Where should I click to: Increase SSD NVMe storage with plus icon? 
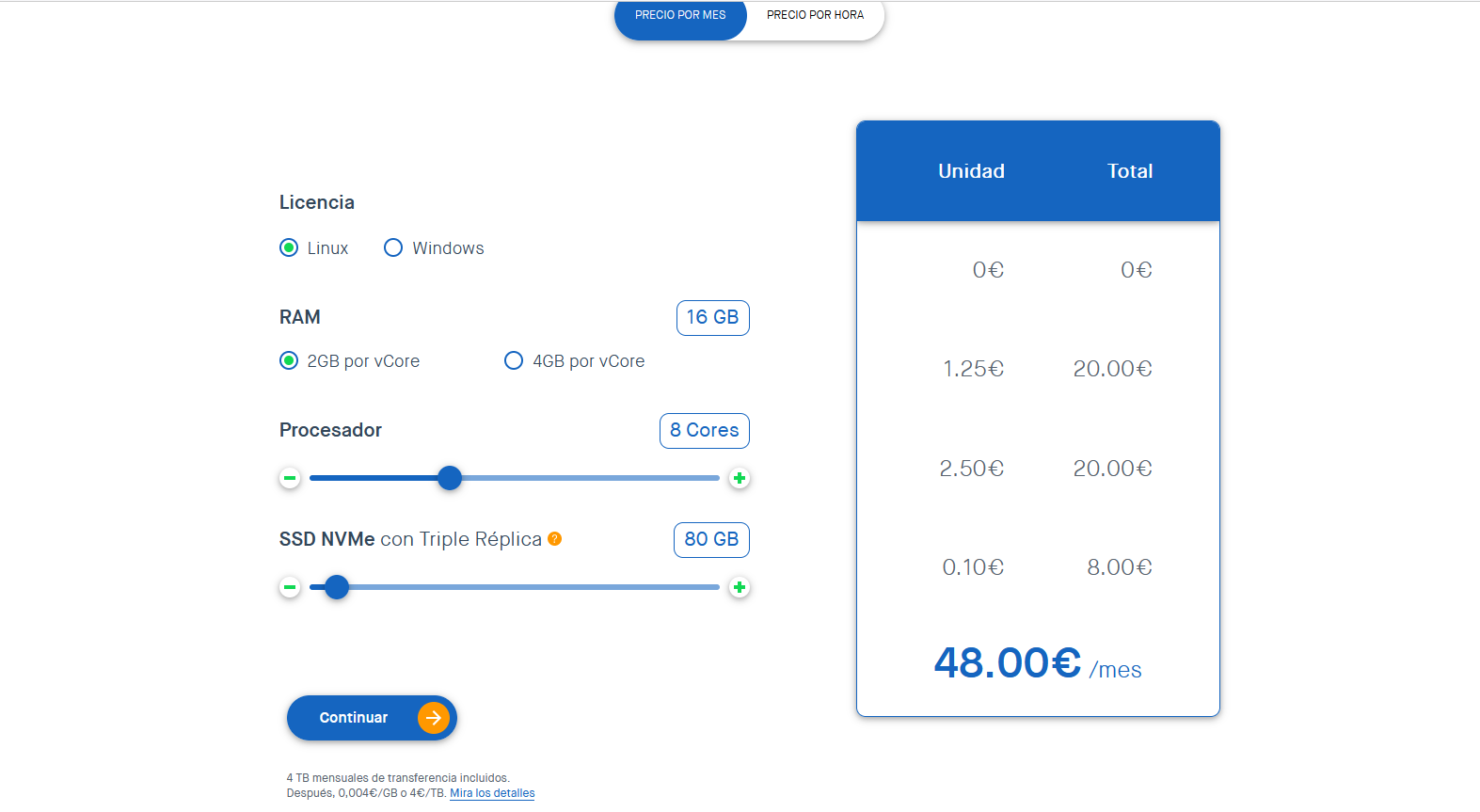740,587
